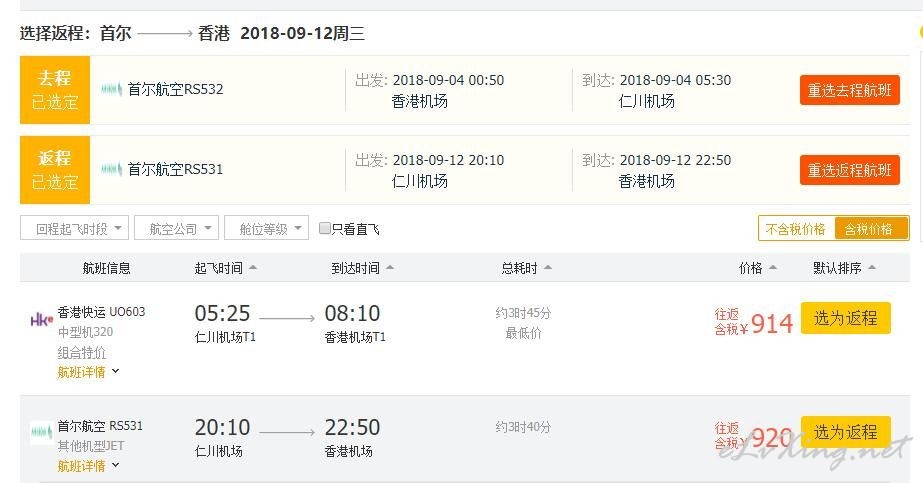This screenshot has width=923, height=483.
Task: Switch to 不含税价格 price excluding tax
Action: [x=796, y=229]
